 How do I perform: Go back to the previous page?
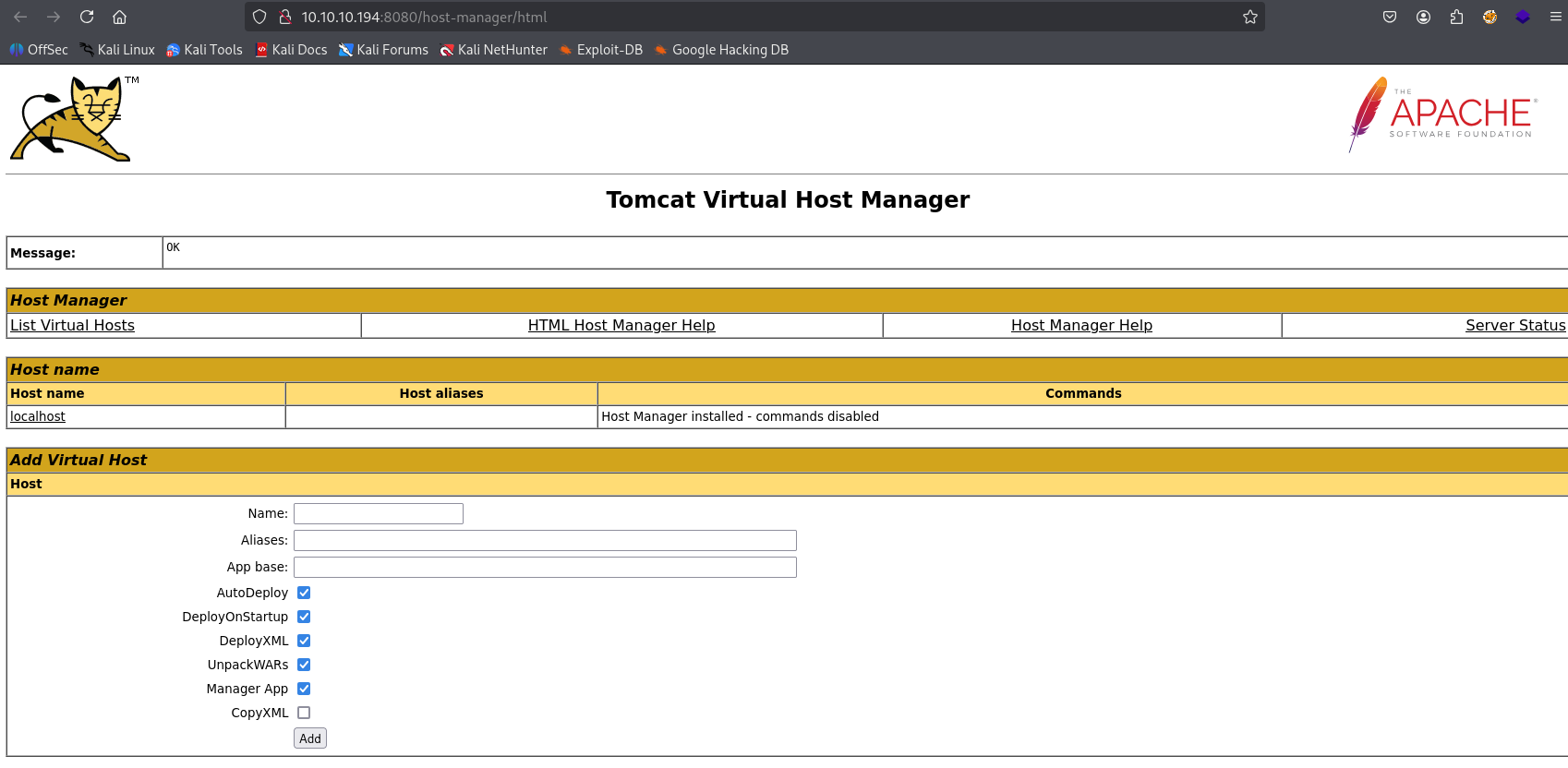click(x=20, y=17)
